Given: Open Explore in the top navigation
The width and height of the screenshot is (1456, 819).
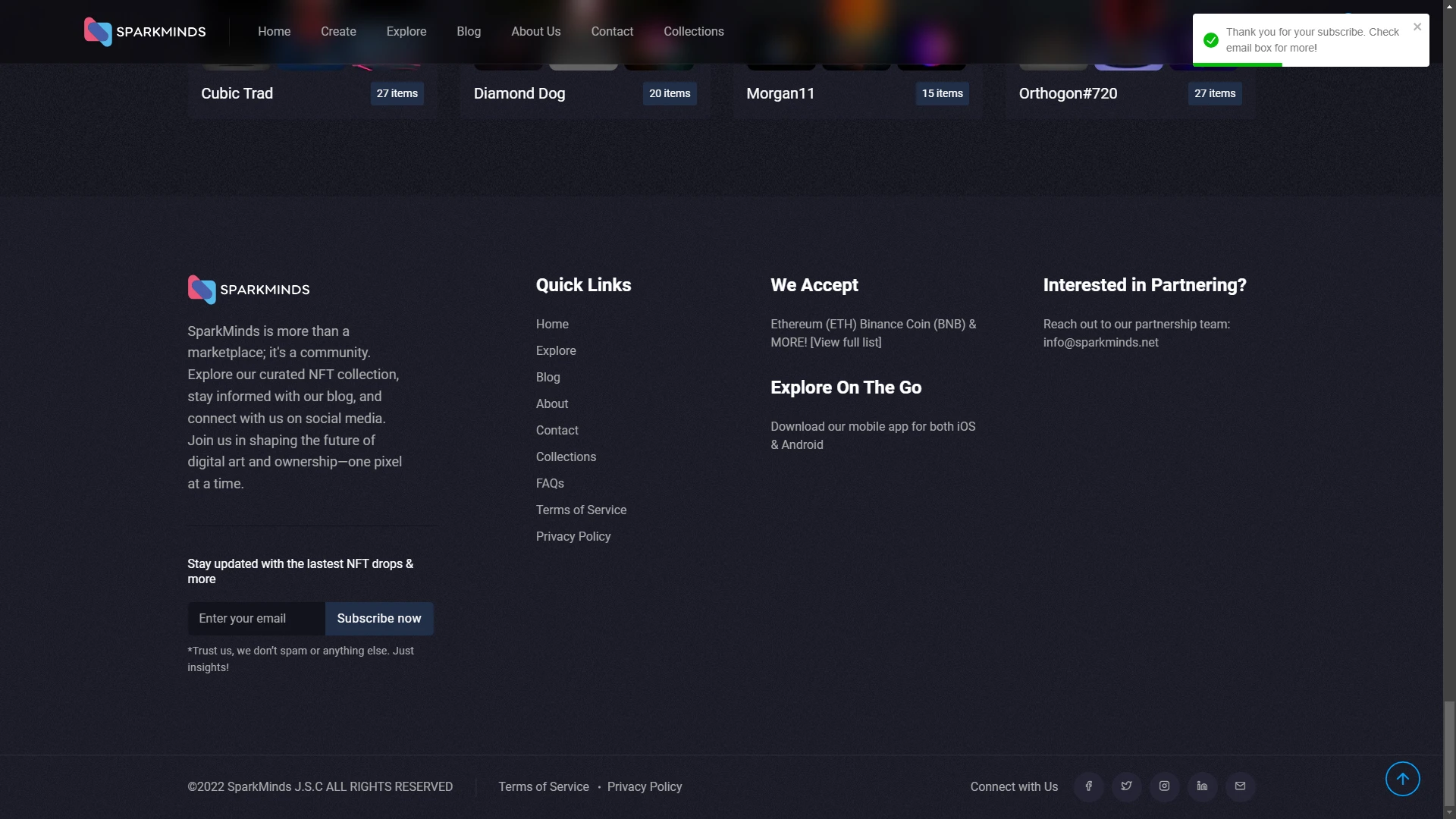Looking at the screenshot, I should coord(406,31).
